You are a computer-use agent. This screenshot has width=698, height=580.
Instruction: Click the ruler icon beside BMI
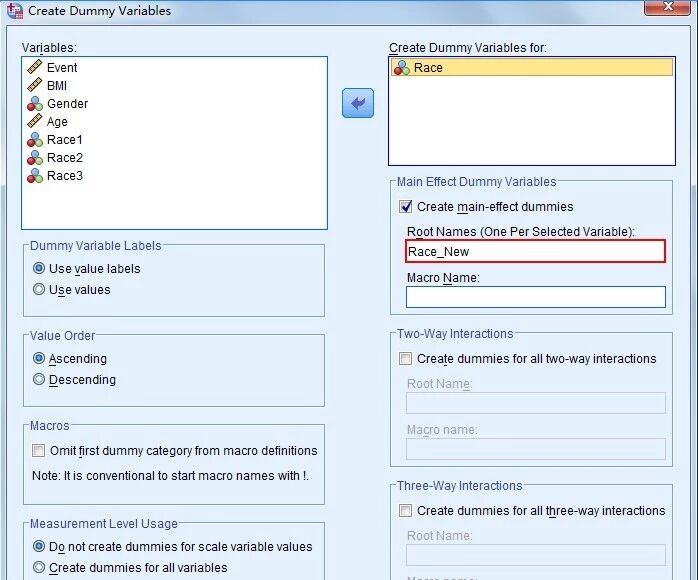35,85
